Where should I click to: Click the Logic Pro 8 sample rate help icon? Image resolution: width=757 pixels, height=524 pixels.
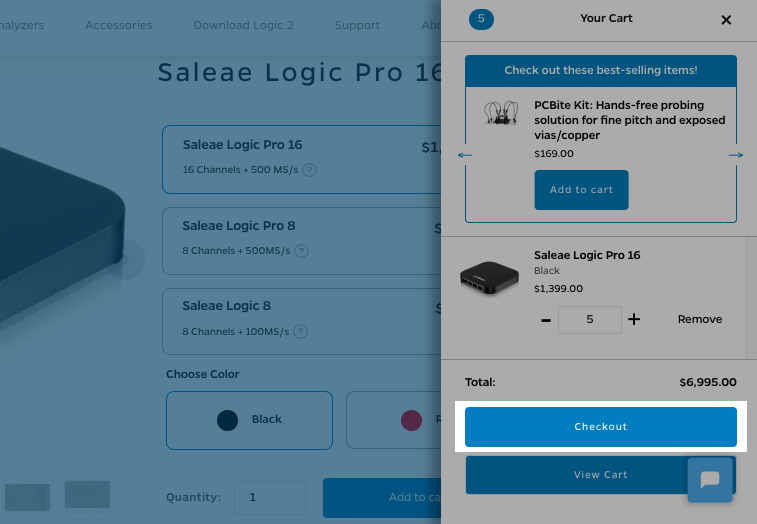click(301, 251)
